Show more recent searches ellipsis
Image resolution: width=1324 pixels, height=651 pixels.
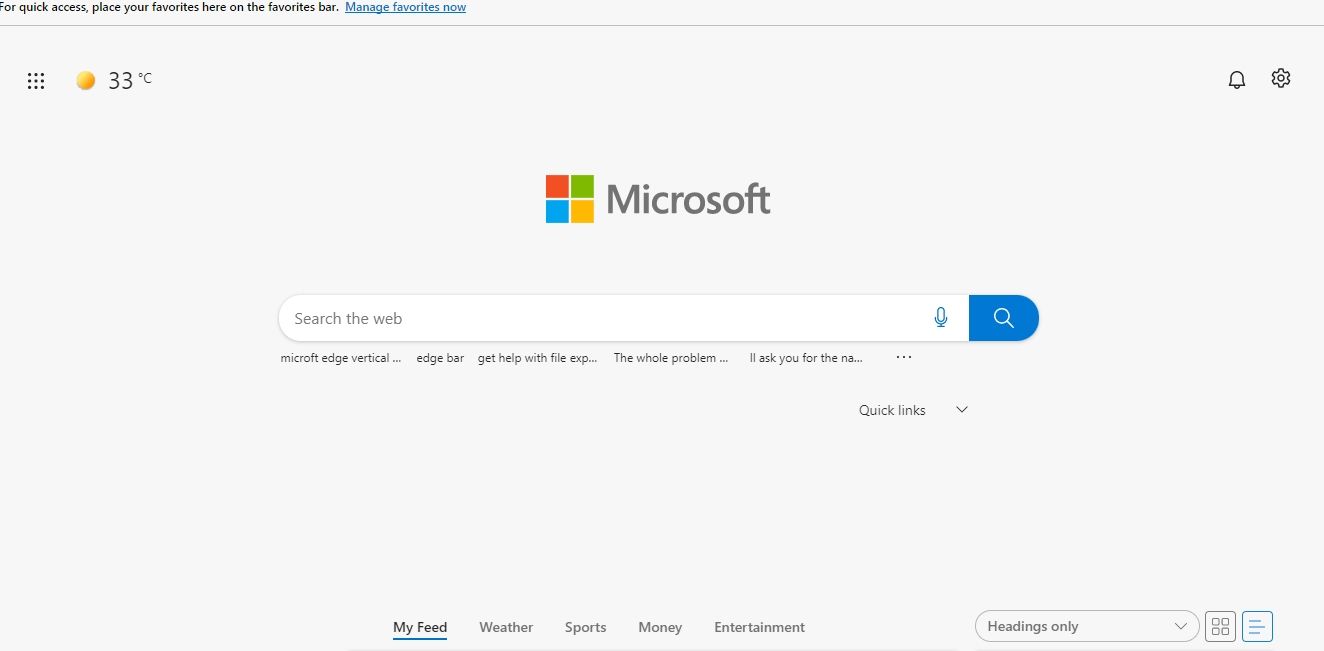[904, 357]
